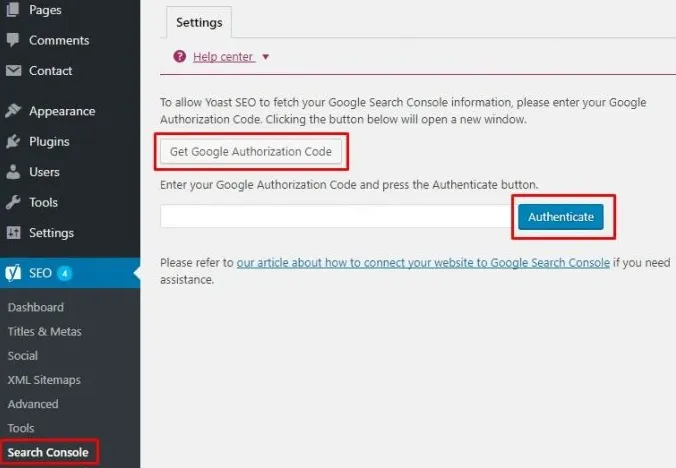The height and width of the screenshot is (468, 676).
Task: Open the Comments menu item
Action: click(x=59, y=40)
